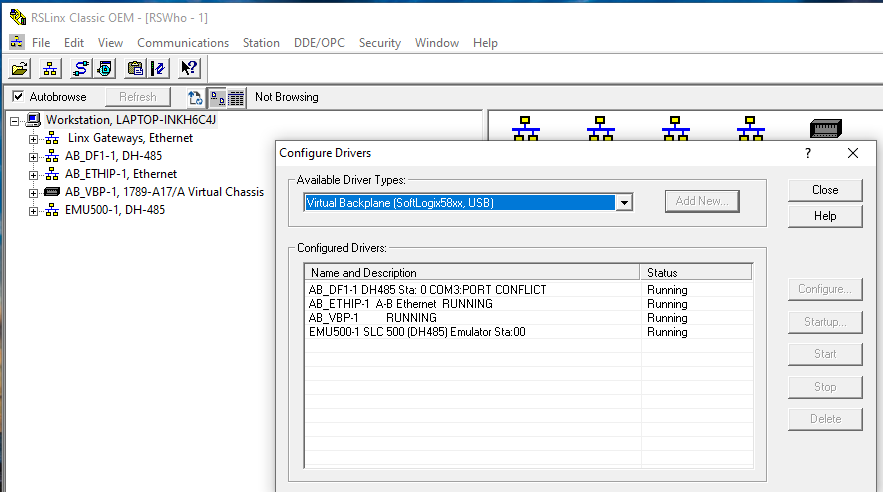This screenshot has height=492, width=883.
Task: Open the Edit menu
Action: 74,43
